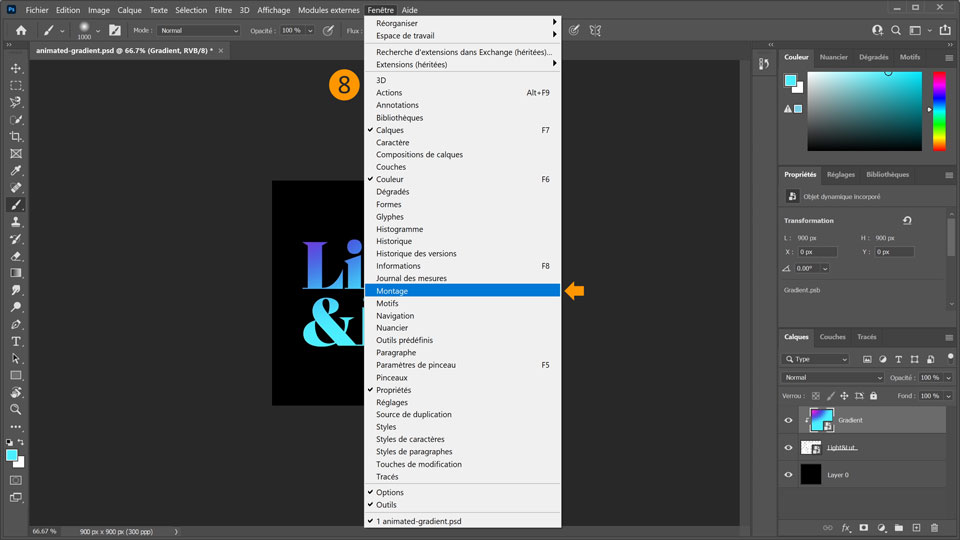Click Source de duplication entry
The image size is (960, 540).
(x=462, y=414)
